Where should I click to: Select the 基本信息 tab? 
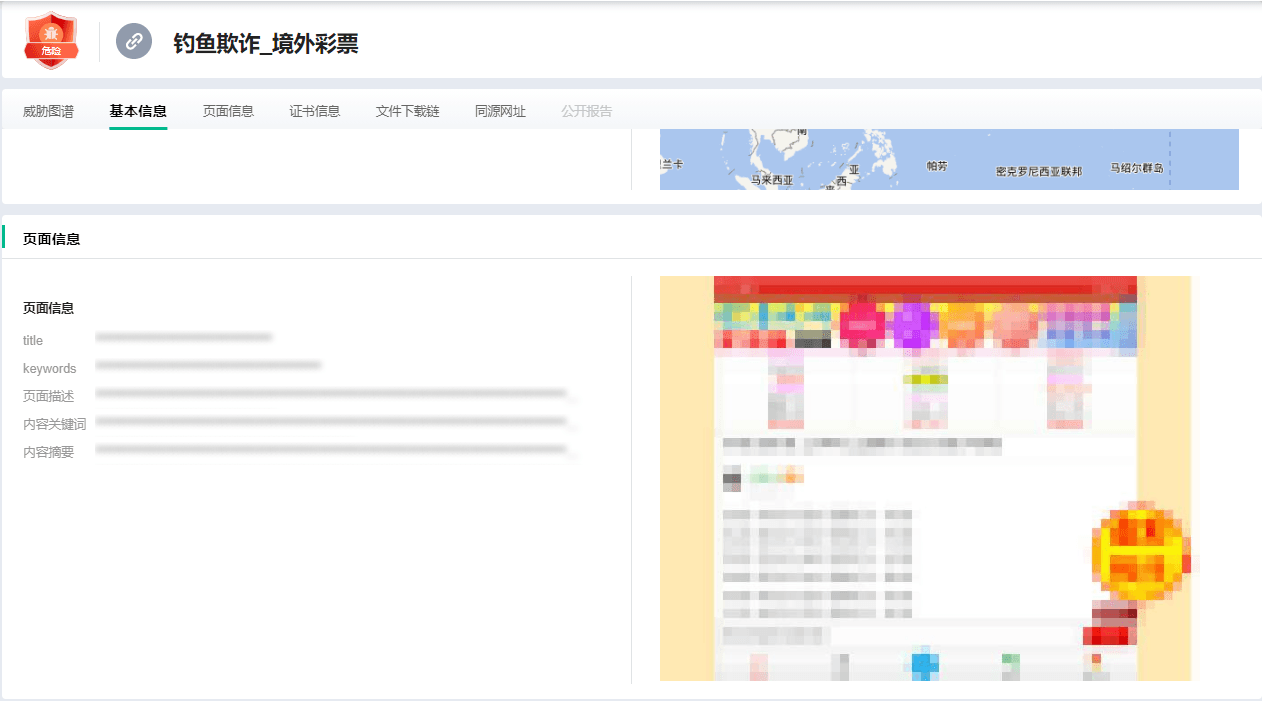tap(138, 111)
